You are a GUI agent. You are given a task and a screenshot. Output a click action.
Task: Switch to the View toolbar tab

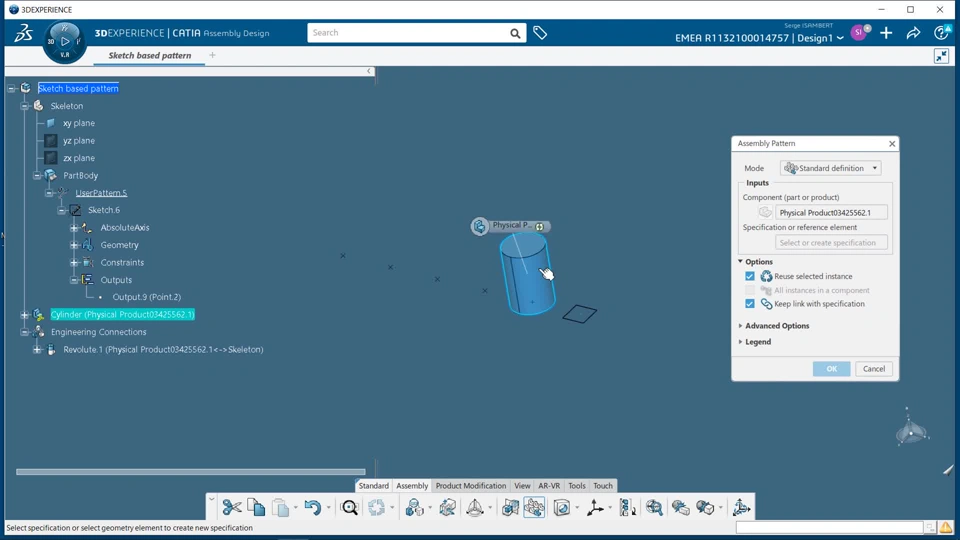click(x=522, y=486)
